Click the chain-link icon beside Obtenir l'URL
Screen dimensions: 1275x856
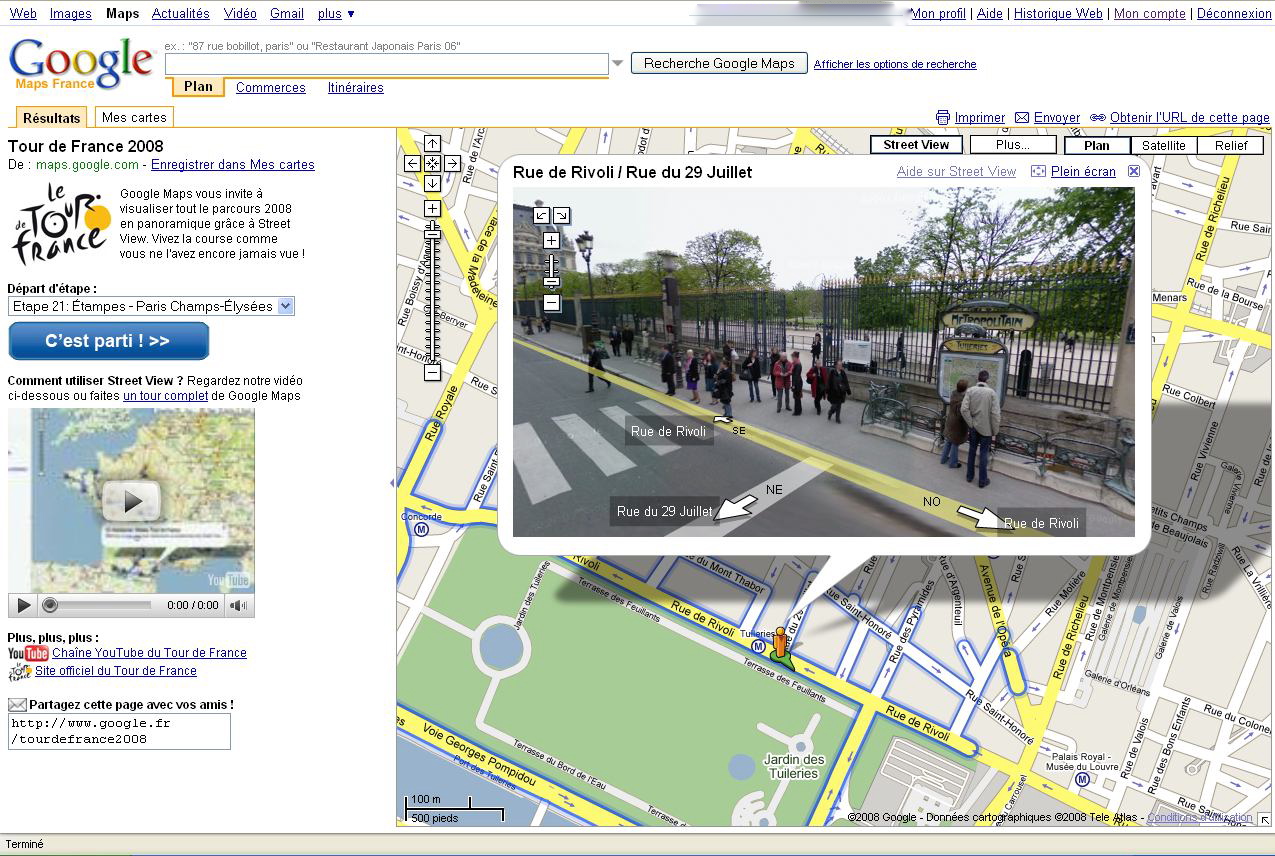point(1098,117)
